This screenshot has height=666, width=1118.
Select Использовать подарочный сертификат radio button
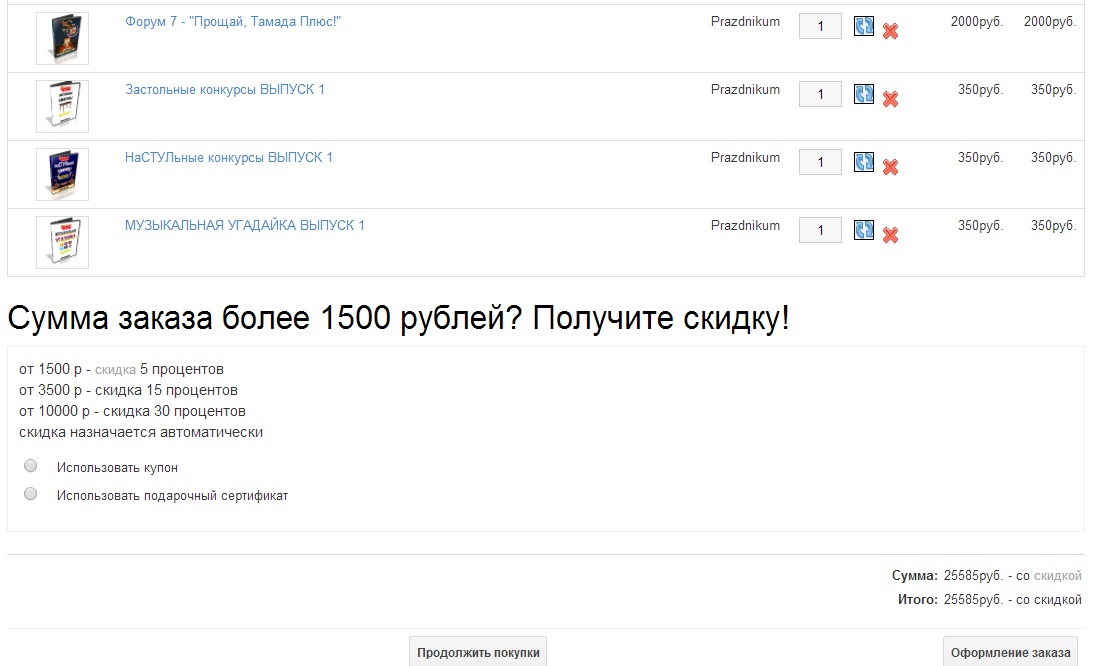coord(31,493)
